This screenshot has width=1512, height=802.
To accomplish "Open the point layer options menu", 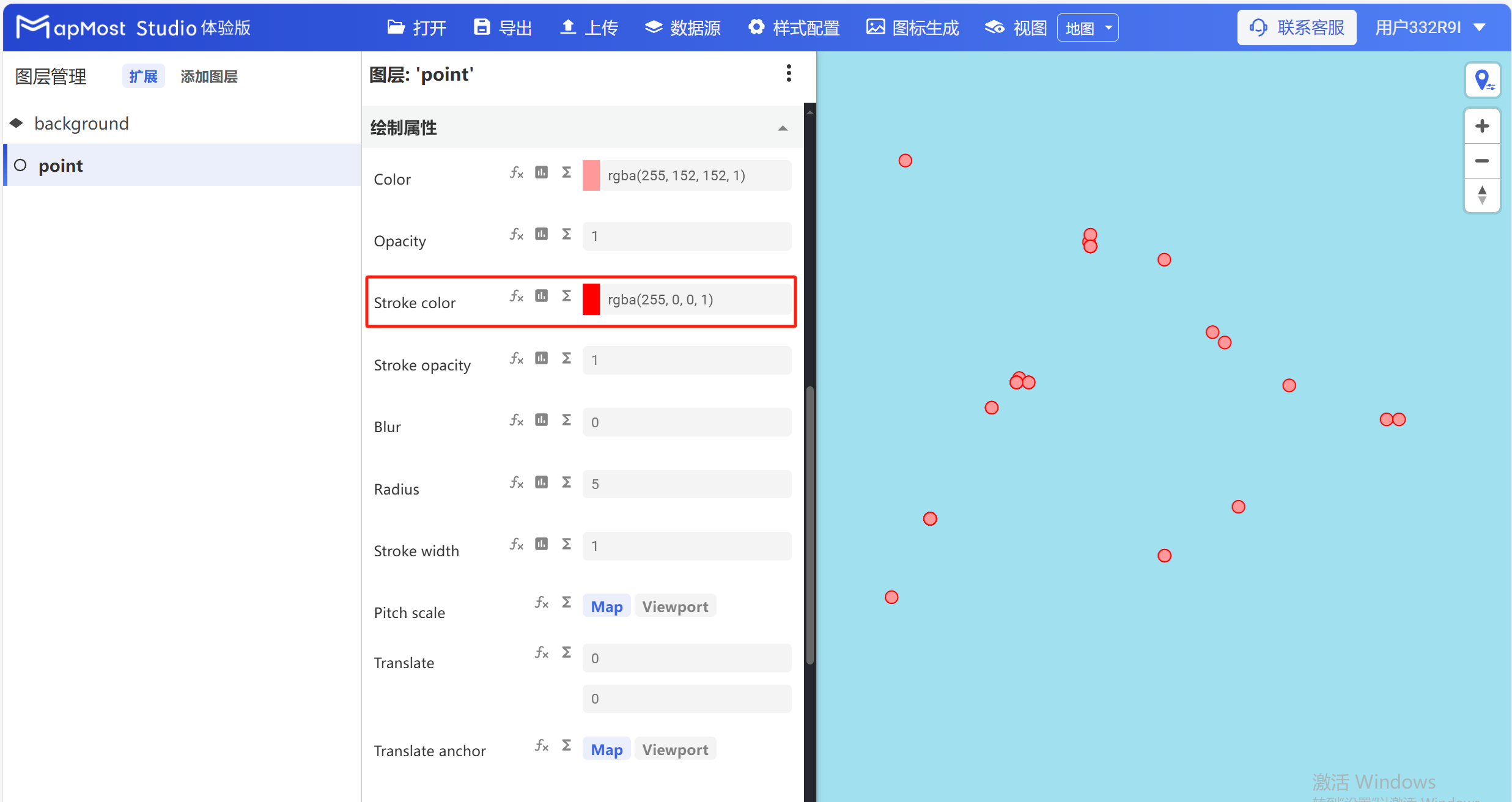I will tap(789, 73).
